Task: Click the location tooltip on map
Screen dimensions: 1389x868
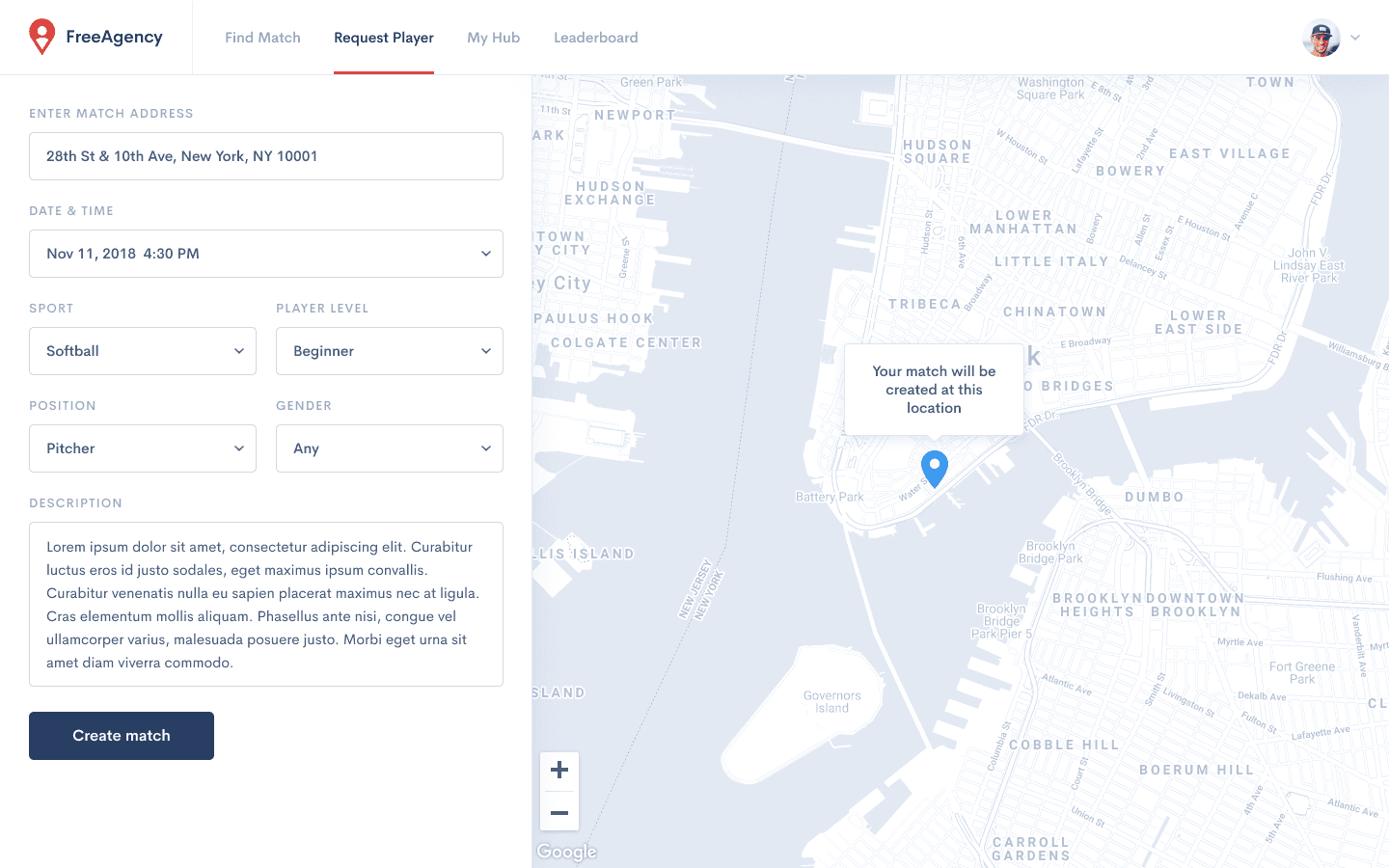Action: (934, 390)
